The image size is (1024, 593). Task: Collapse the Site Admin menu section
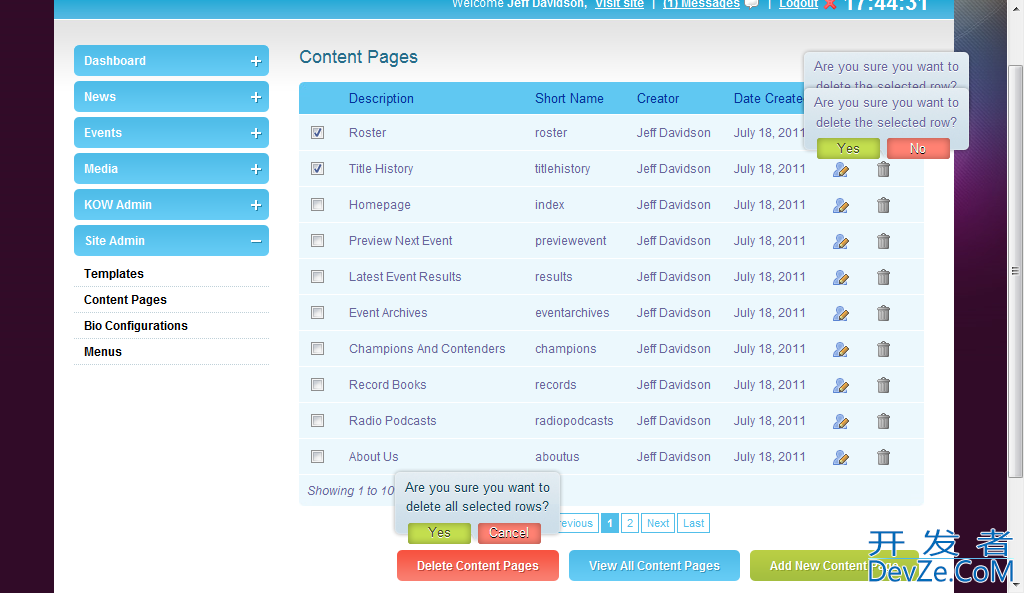171,240
